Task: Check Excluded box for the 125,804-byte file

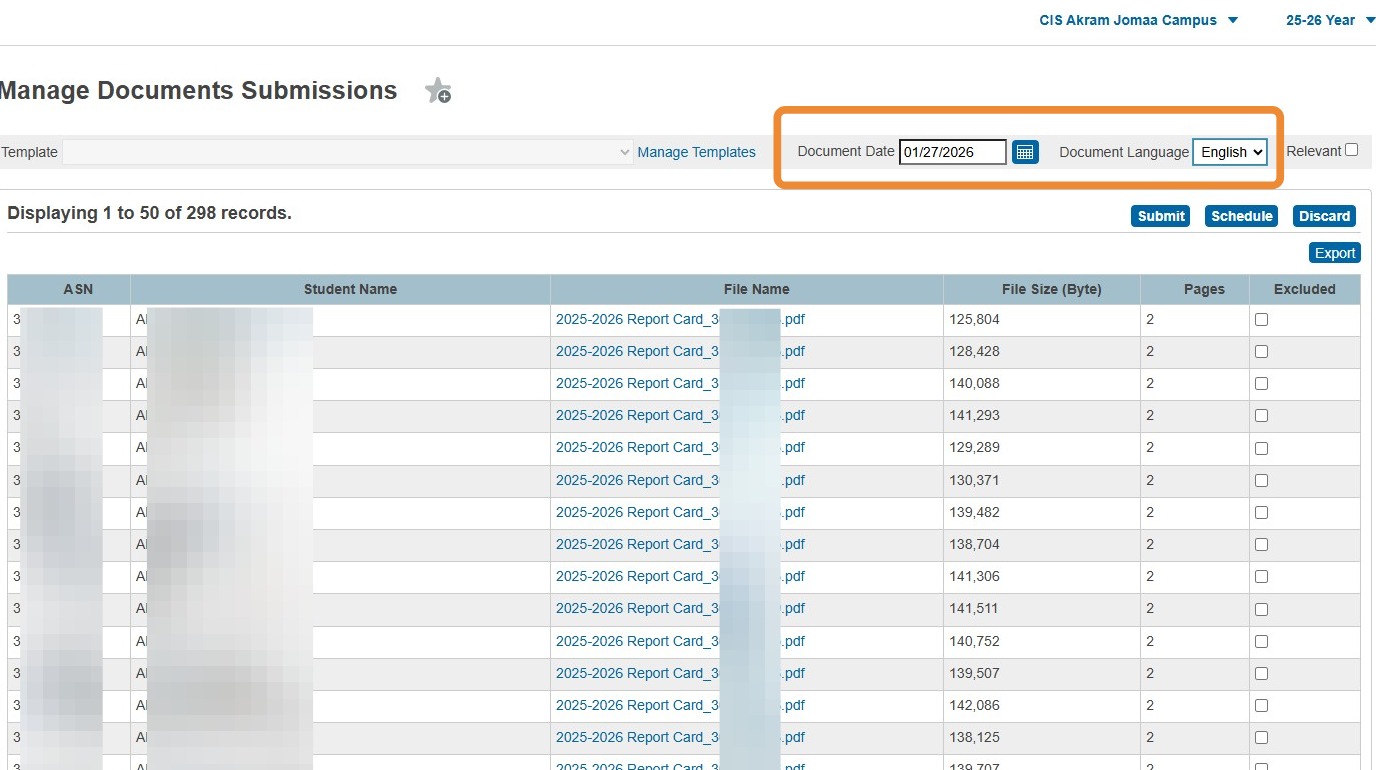Action: pos(1261,320)
